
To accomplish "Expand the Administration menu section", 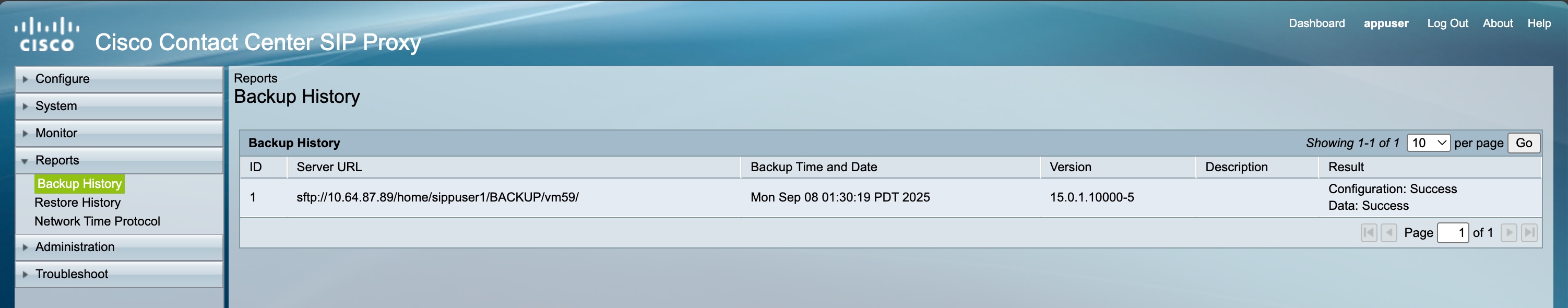I will (x=74, y=247).
